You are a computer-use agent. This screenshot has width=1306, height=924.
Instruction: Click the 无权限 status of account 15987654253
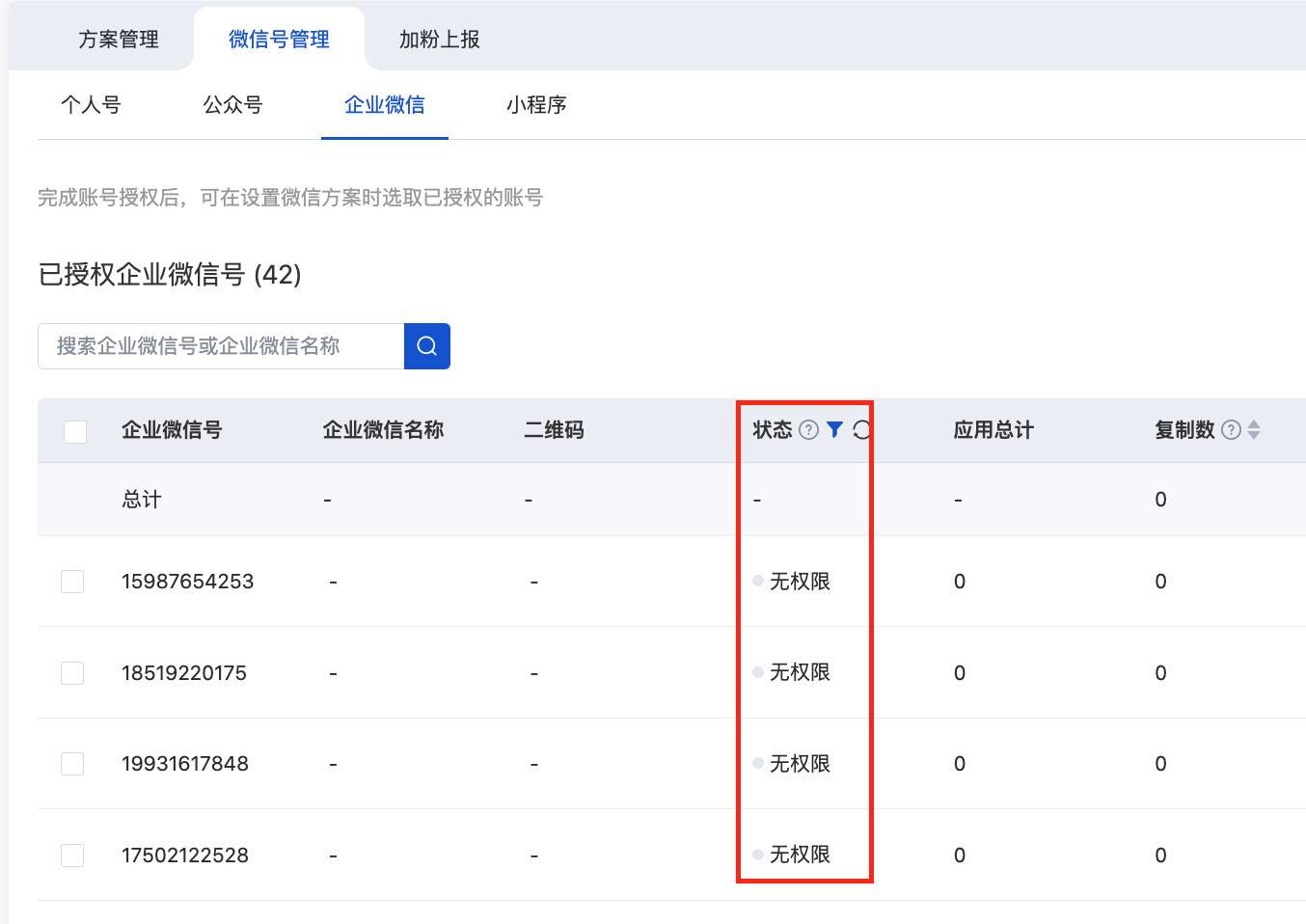coord(799,582)
